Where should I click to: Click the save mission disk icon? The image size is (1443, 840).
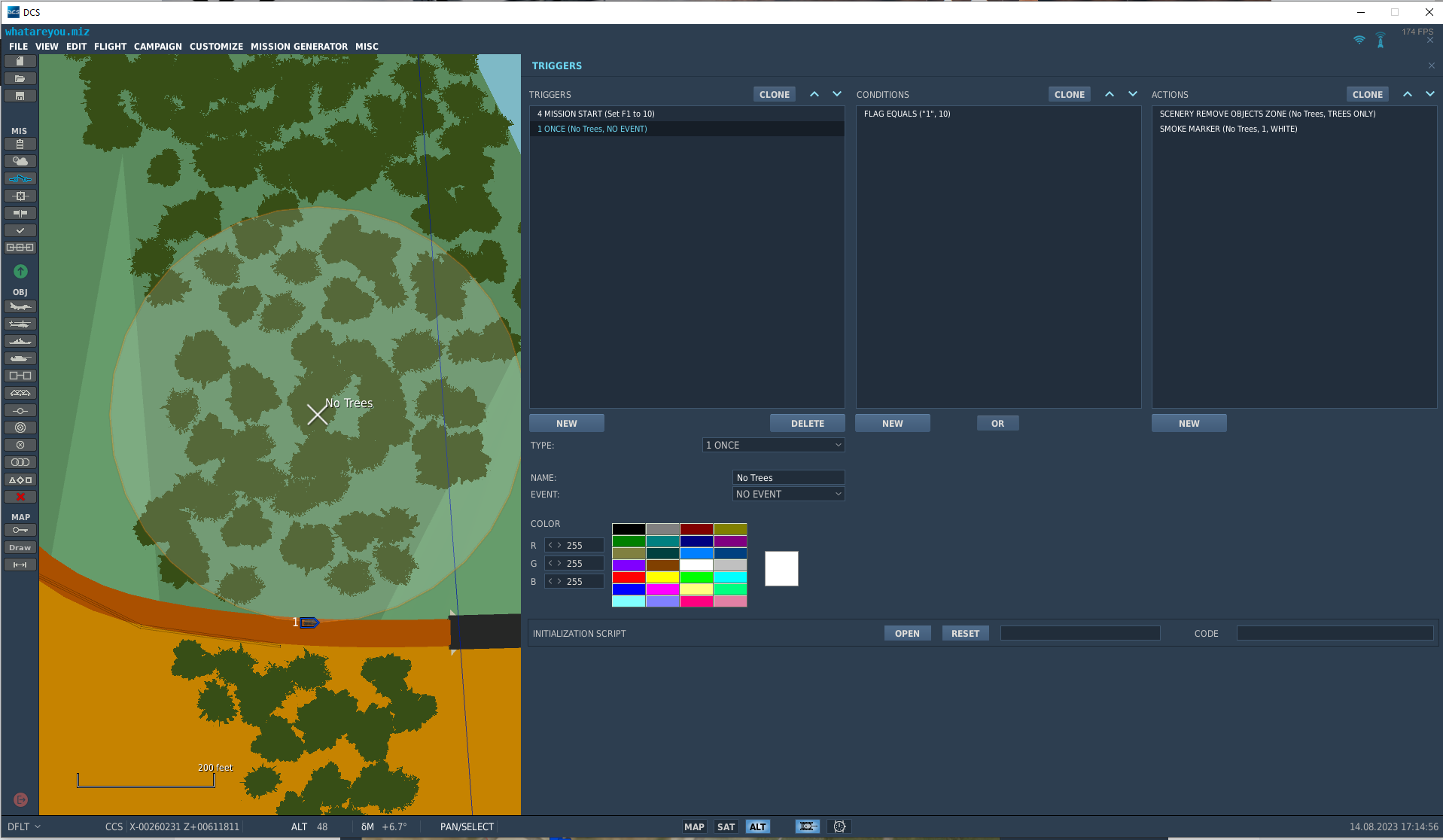click(20, 96)
